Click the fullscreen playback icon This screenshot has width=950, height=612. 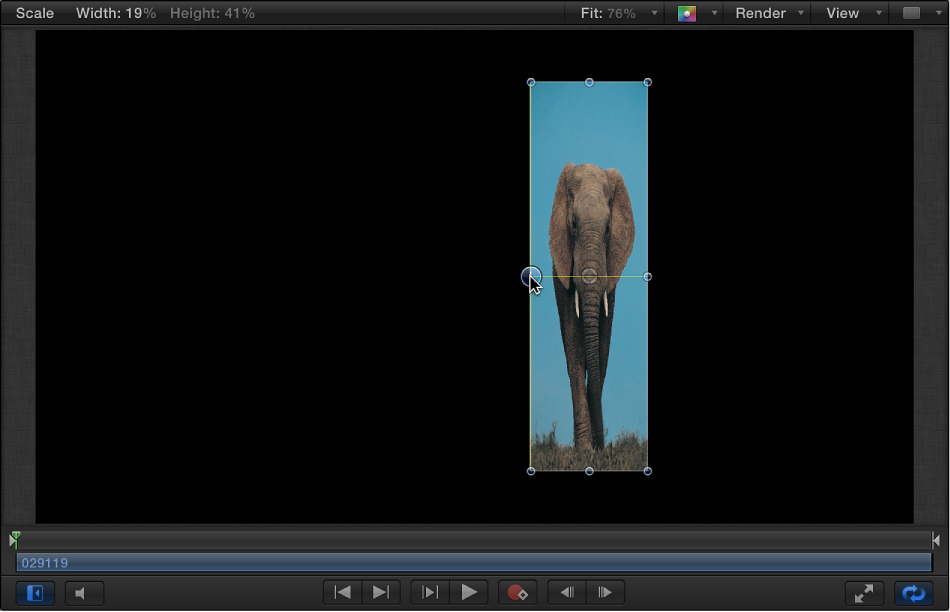pos(863,592)
